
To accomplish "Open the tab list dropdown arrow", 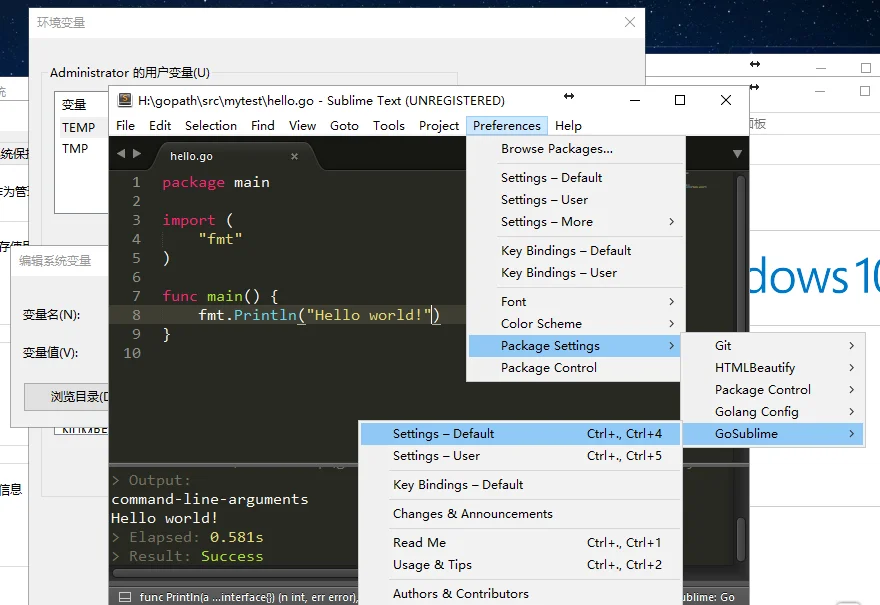I will point(737,154).
